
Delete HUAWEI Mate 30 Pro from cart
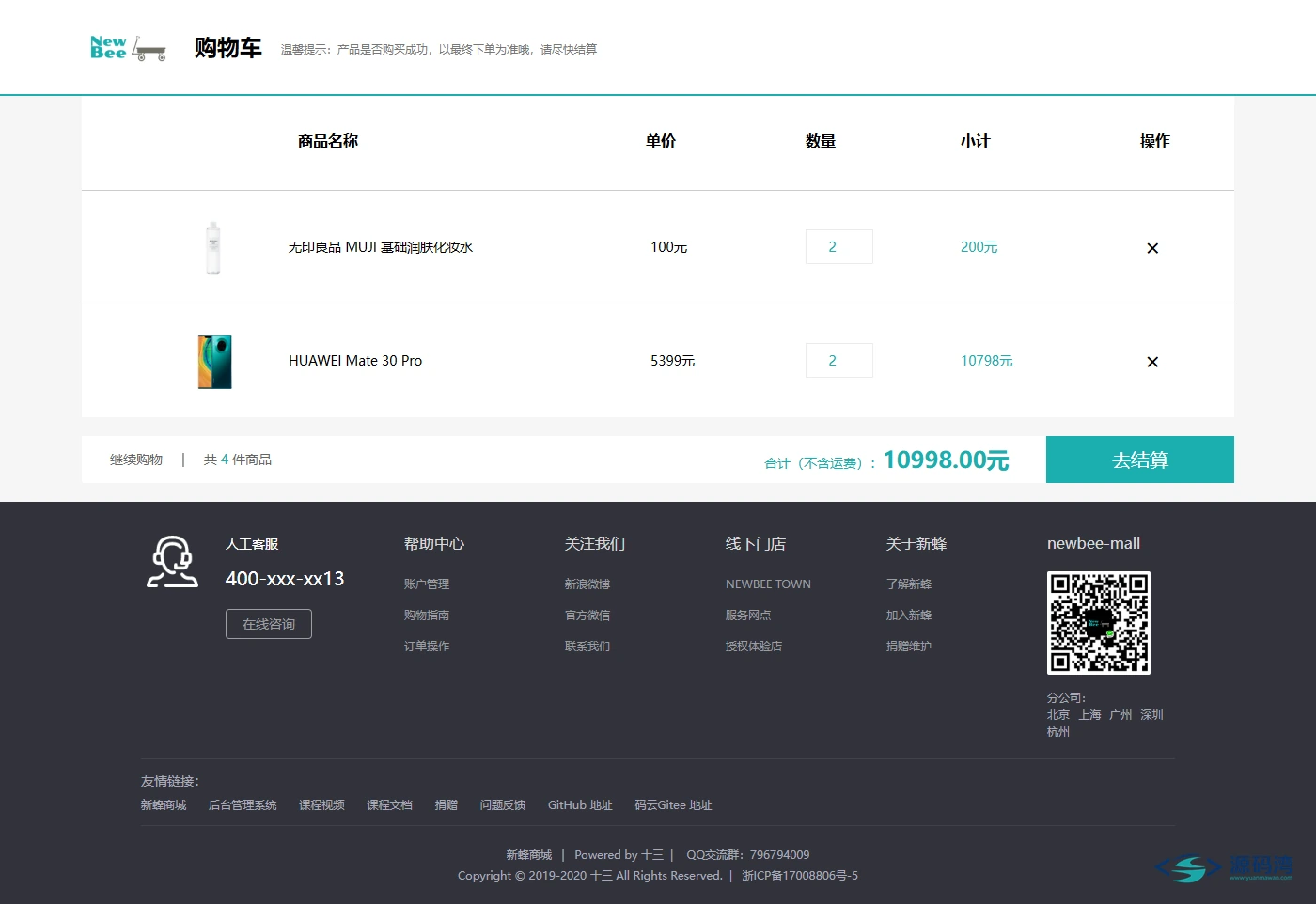(x=1152, y=362)
